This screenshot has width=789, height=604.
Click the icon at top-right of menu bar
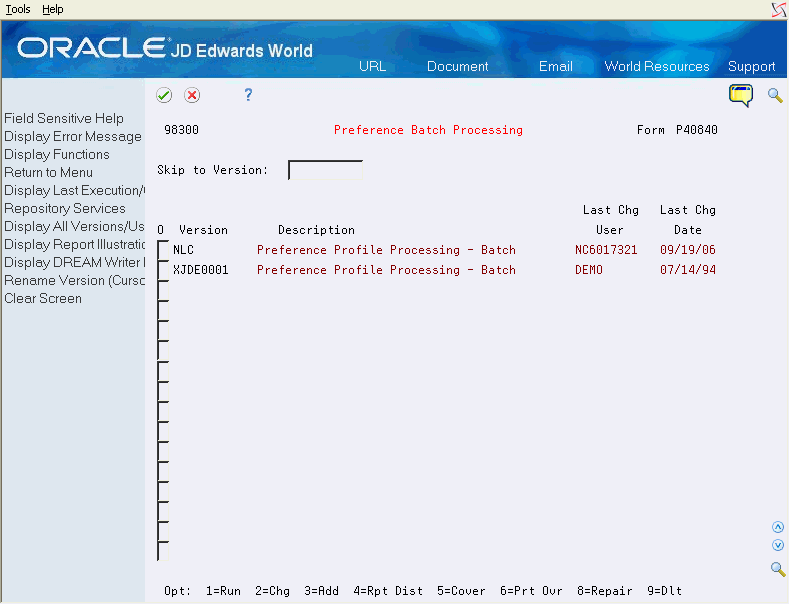pos(779,9)
